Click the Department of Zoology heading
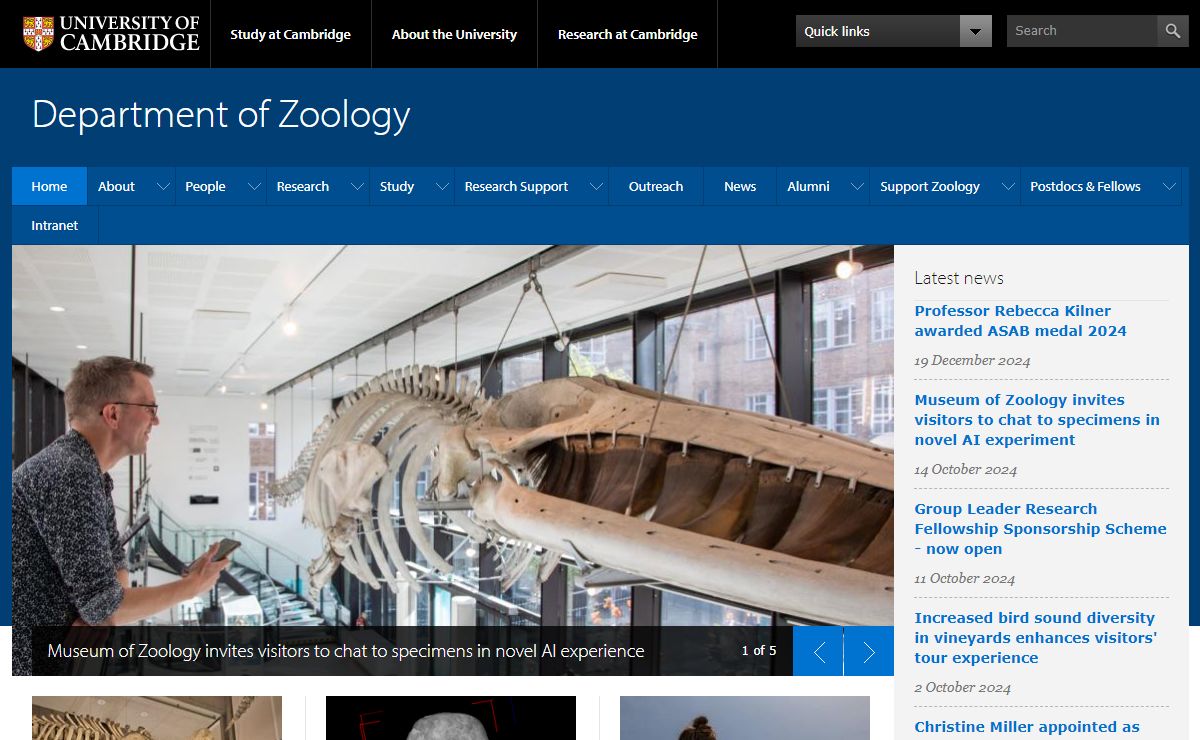Image resolution: width=1200 pixels, height=740 pixels. pyautogui.click(x=221, y=115)
